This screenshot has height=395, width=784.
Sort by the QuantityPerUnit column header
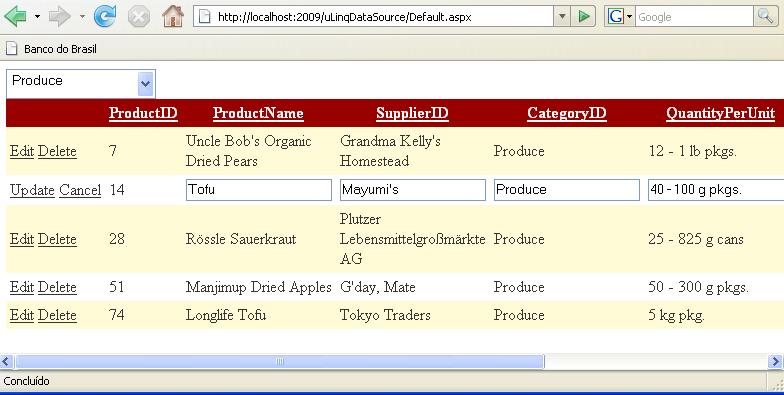click(720, 113)
